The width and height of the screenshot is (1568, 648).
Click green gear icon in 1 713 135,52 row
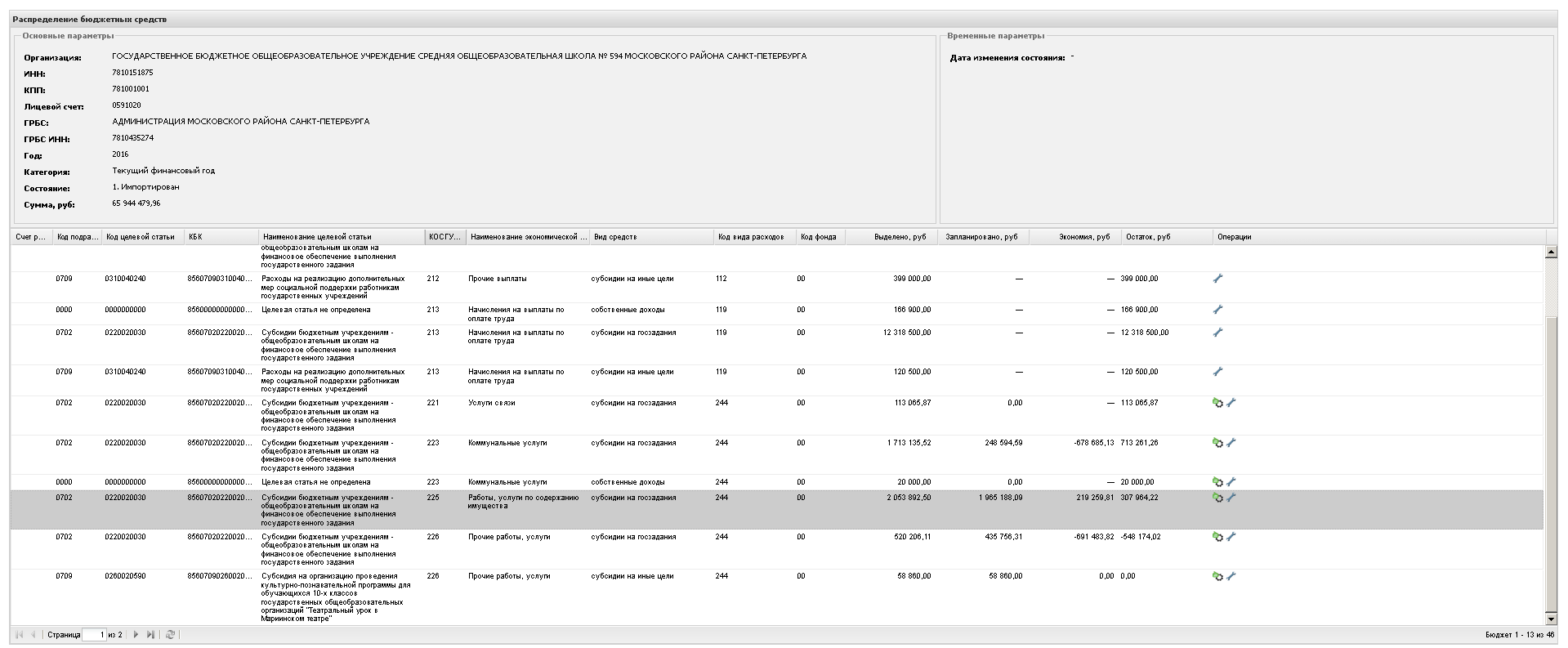click(1217, 443)
